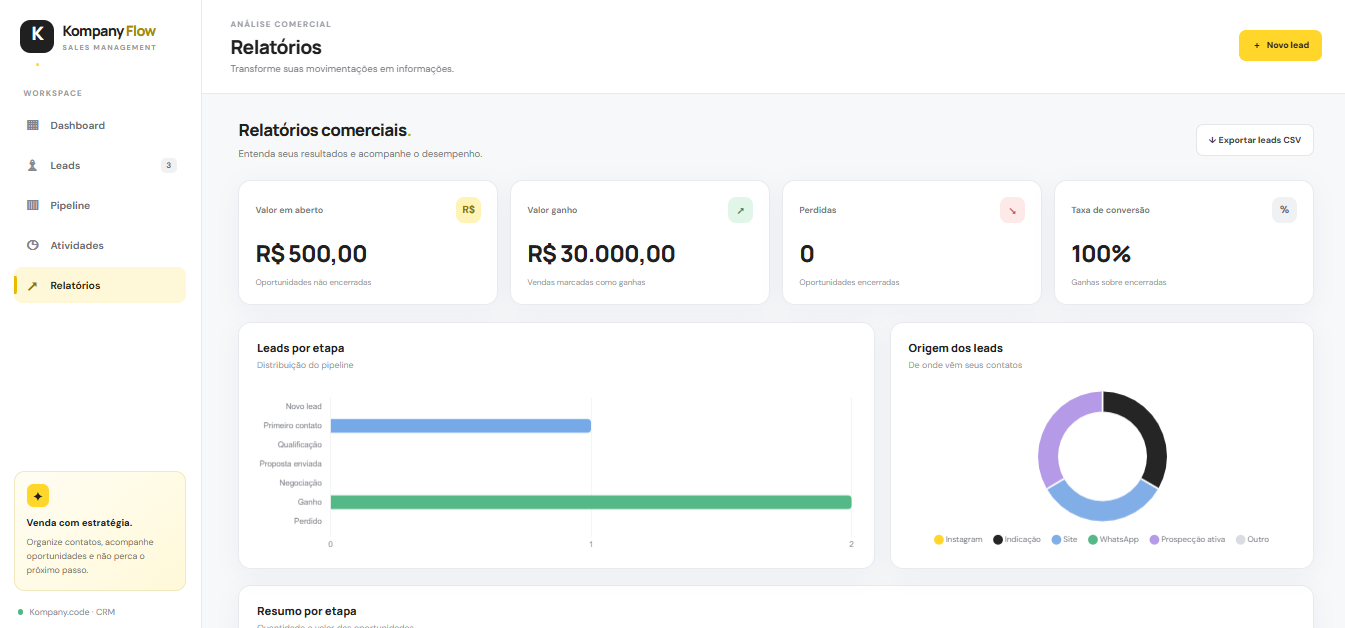Viewport: 1345px width, 628px height.
Task: Click the Outro legend swatch
Action: [1240, 540]
